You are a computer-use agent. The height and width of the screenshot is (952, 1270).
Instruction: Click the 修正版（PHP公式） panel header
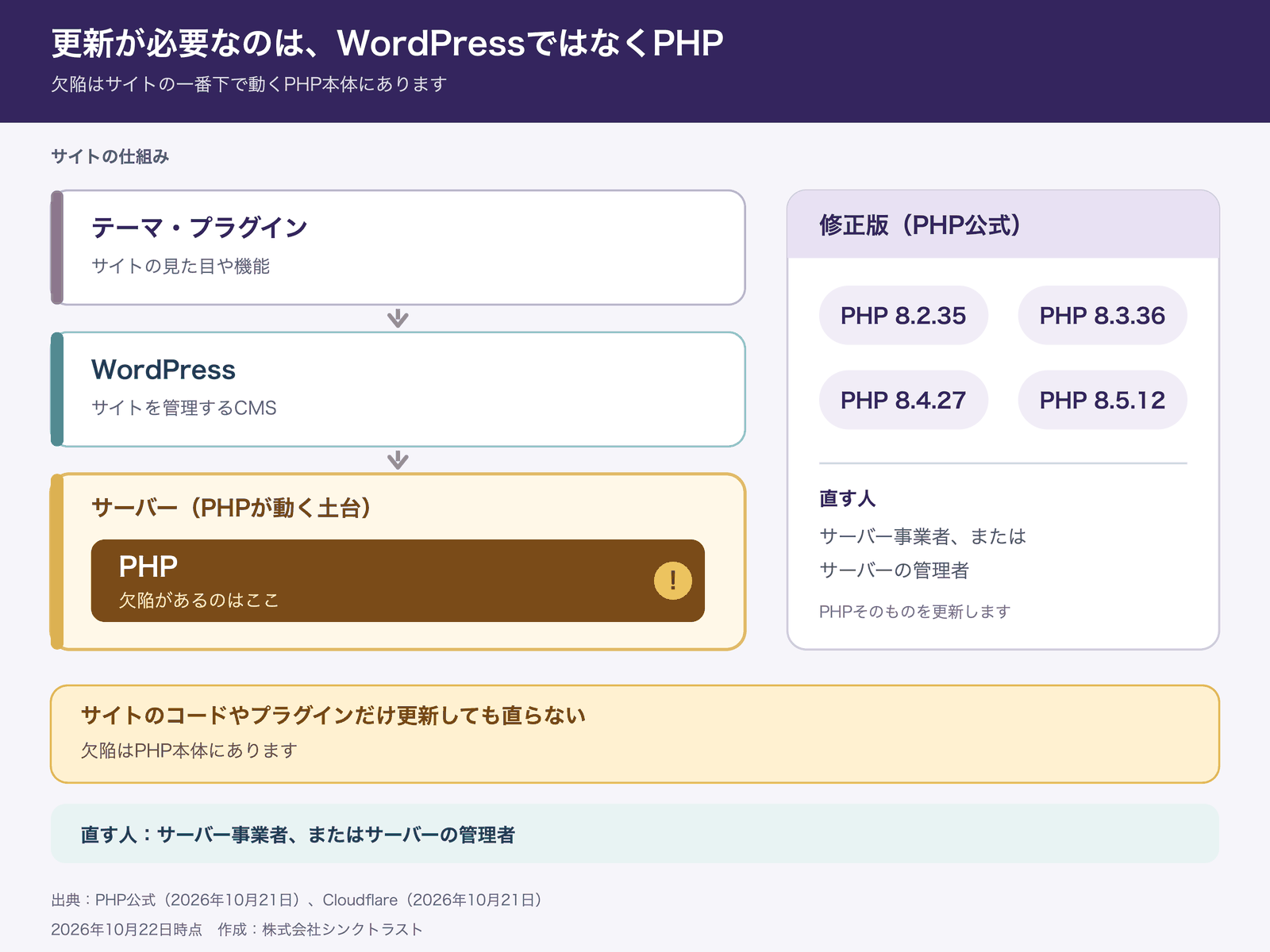click(1003, 225)
